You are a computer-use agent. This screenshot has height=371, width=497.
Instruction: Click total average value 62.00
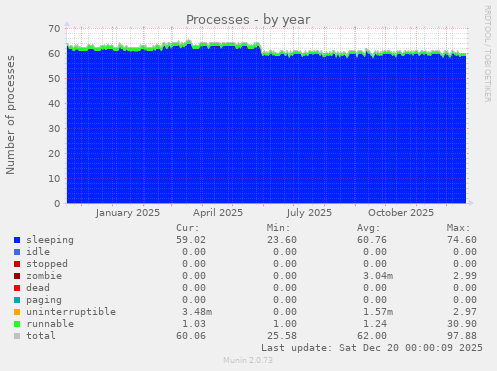pos(372,336)
